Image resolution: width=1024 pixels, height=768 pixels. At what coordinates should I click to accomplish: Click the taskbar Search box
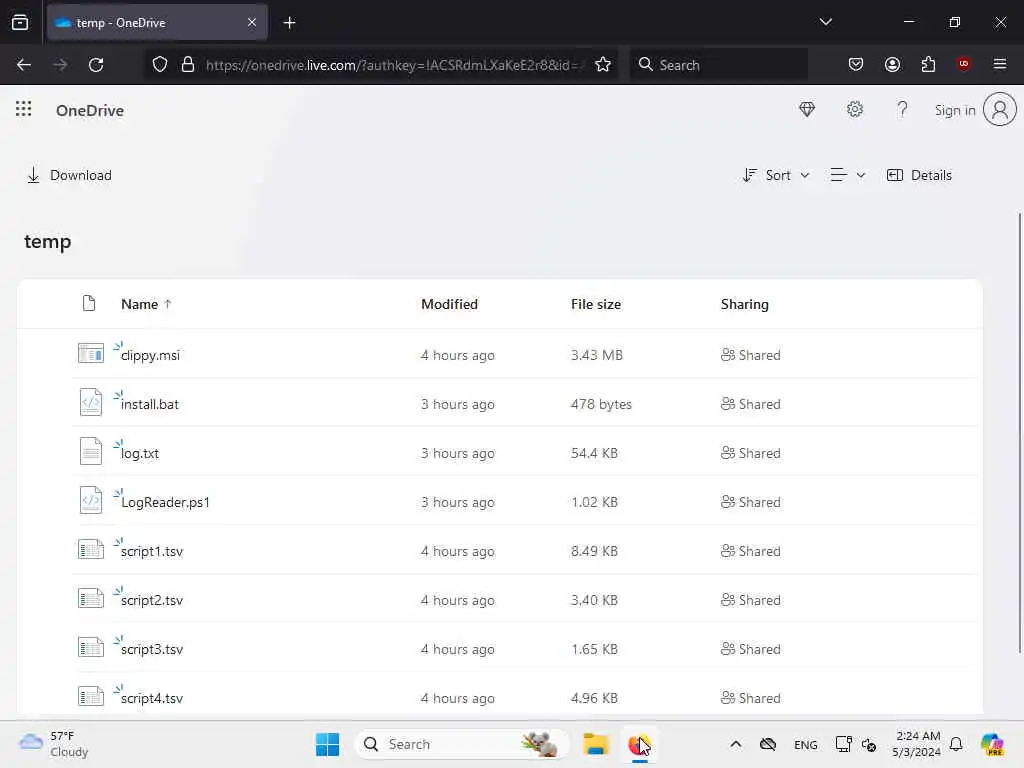coord(461,744)
